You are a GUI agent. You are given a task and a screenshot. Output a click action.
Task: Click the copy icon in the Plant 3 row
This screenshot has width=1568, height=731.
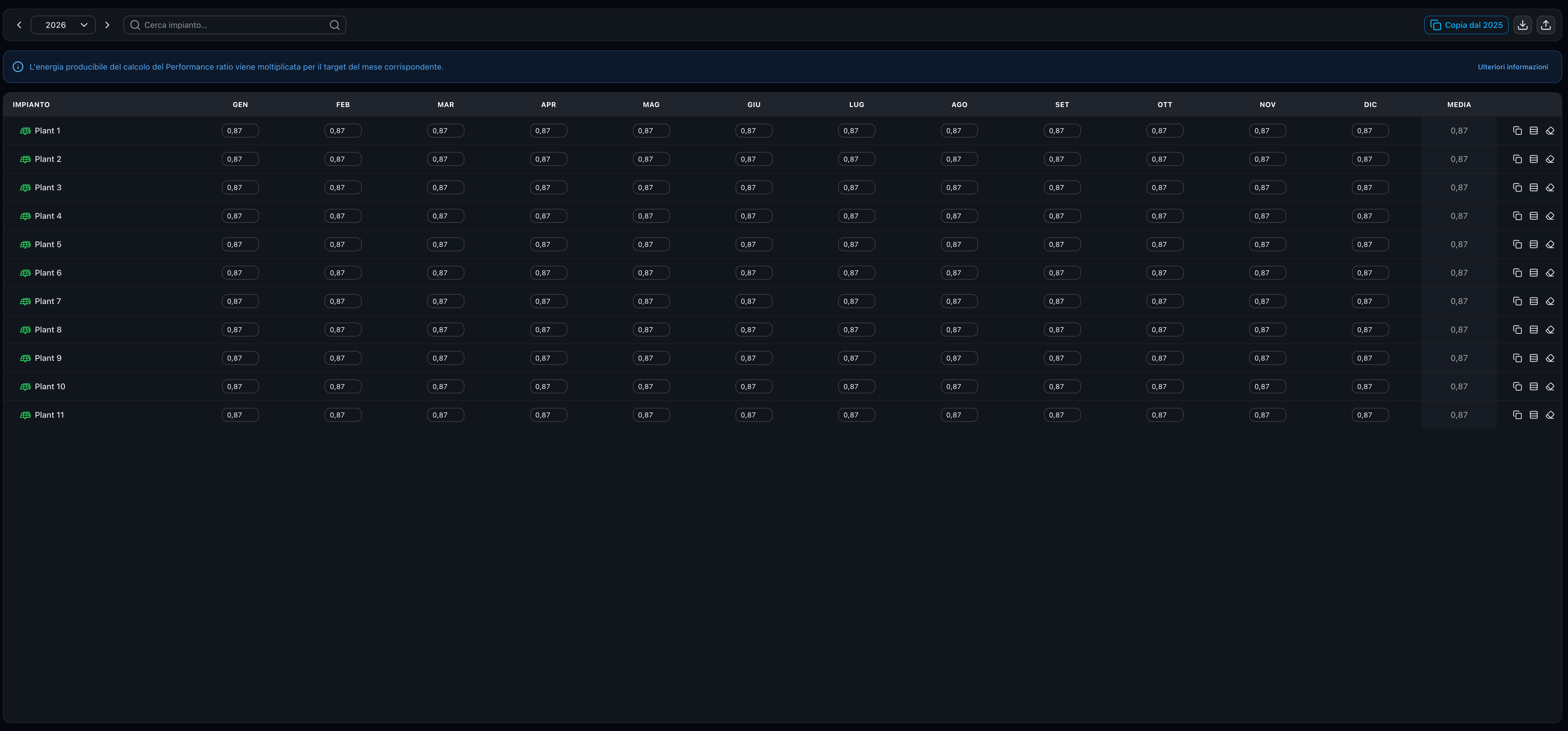point(1517,187)
